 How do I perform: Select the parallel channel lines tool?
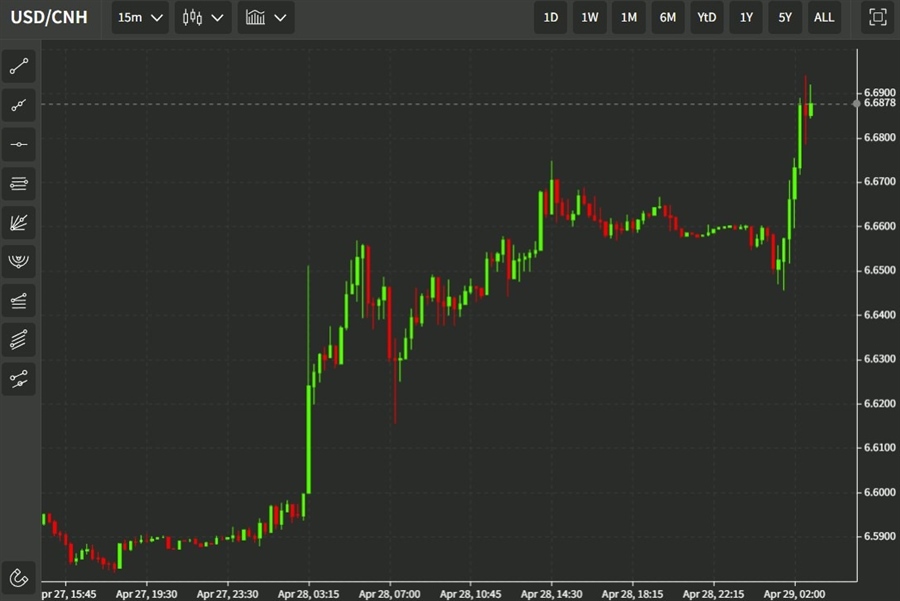coord(18,340)
